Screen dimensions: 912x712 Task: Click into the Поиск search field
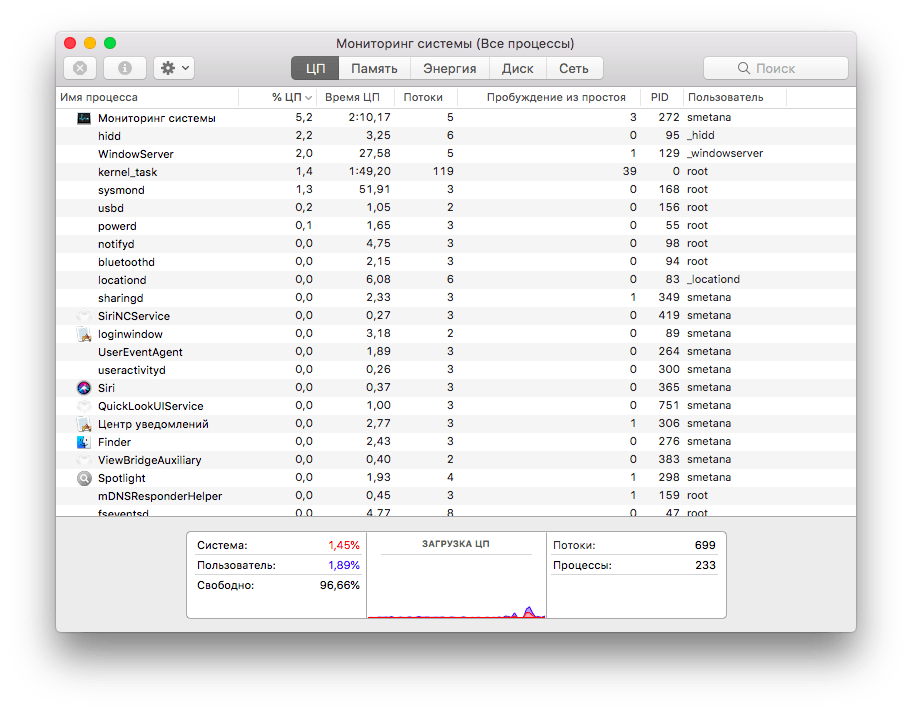point(775,68)
